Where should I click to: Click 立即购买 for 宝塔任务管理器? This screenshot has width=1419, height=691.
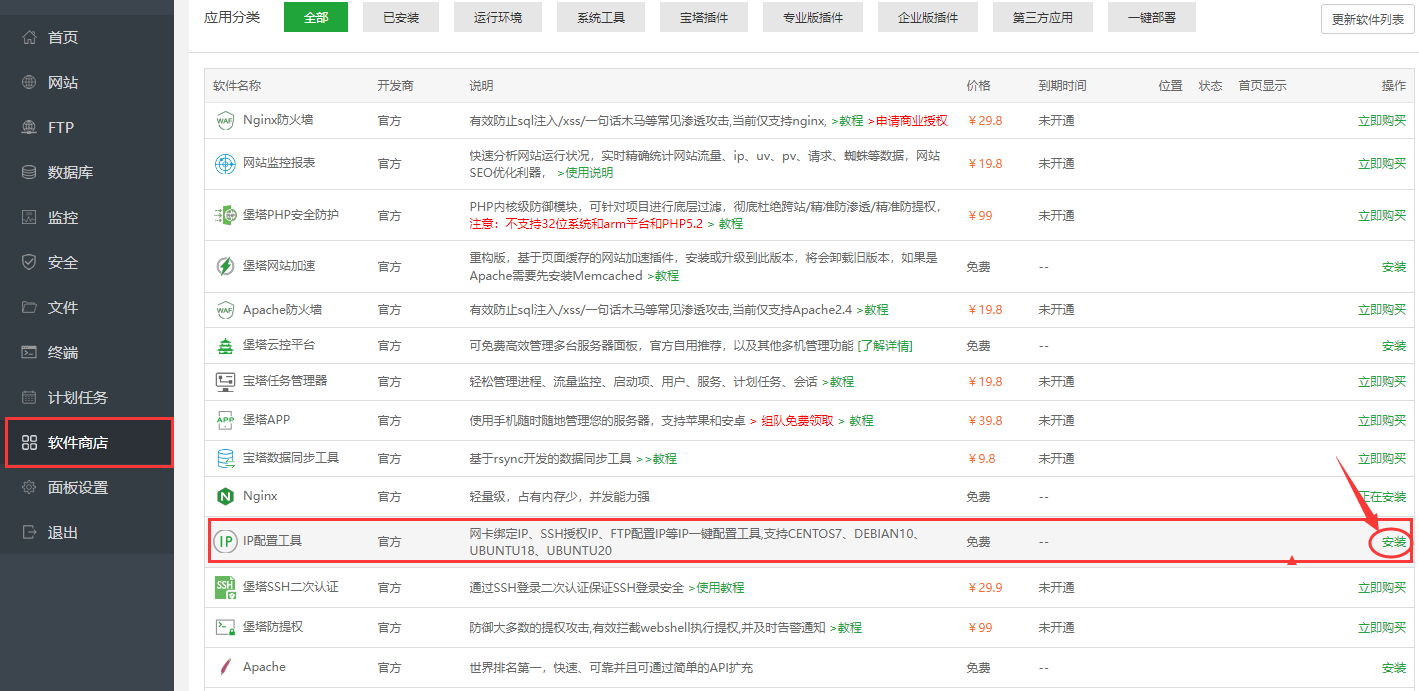pos(1382,382)
